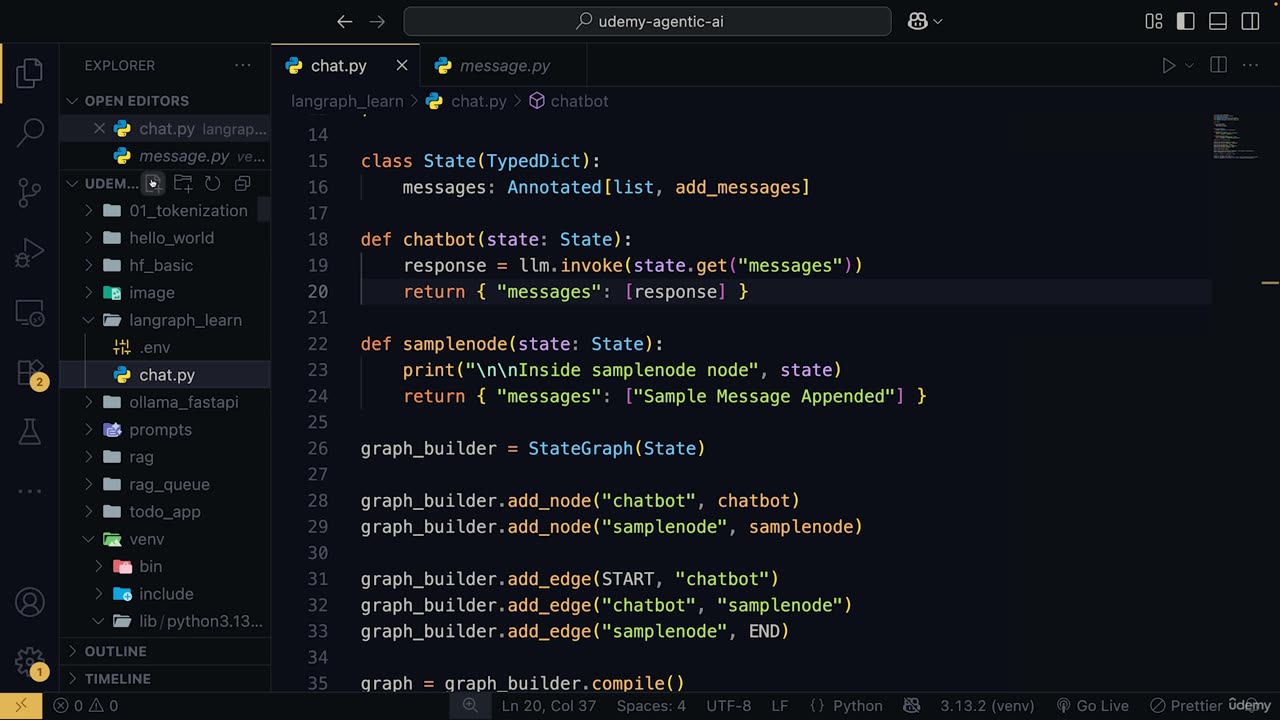Expand the include folder under venv

[x=165, y=594]
